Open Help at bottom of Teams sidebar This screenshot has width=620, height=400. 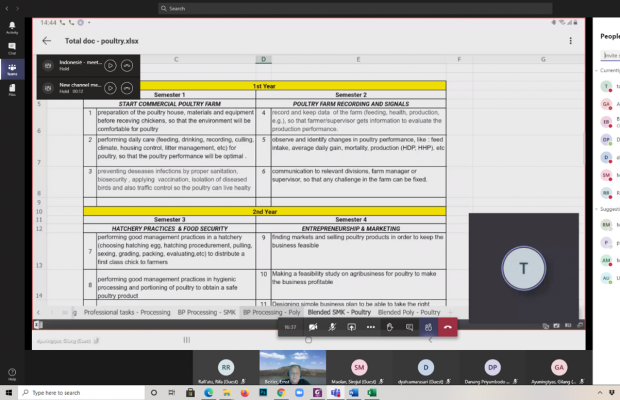point(12,374)
